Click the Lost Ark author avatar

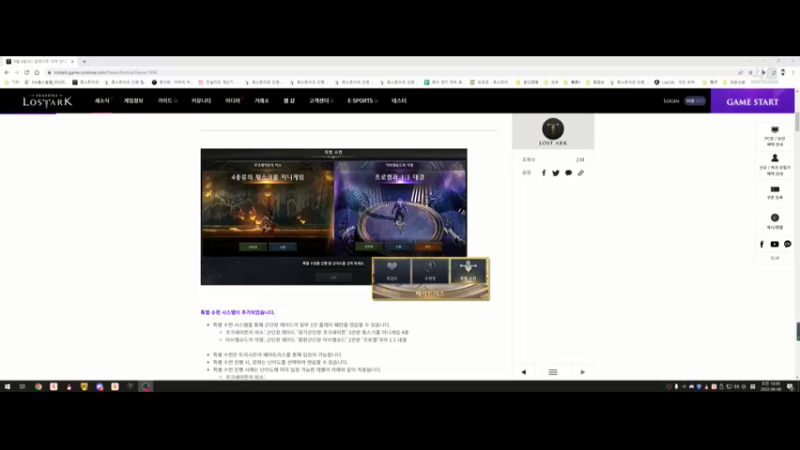point(553,129)
